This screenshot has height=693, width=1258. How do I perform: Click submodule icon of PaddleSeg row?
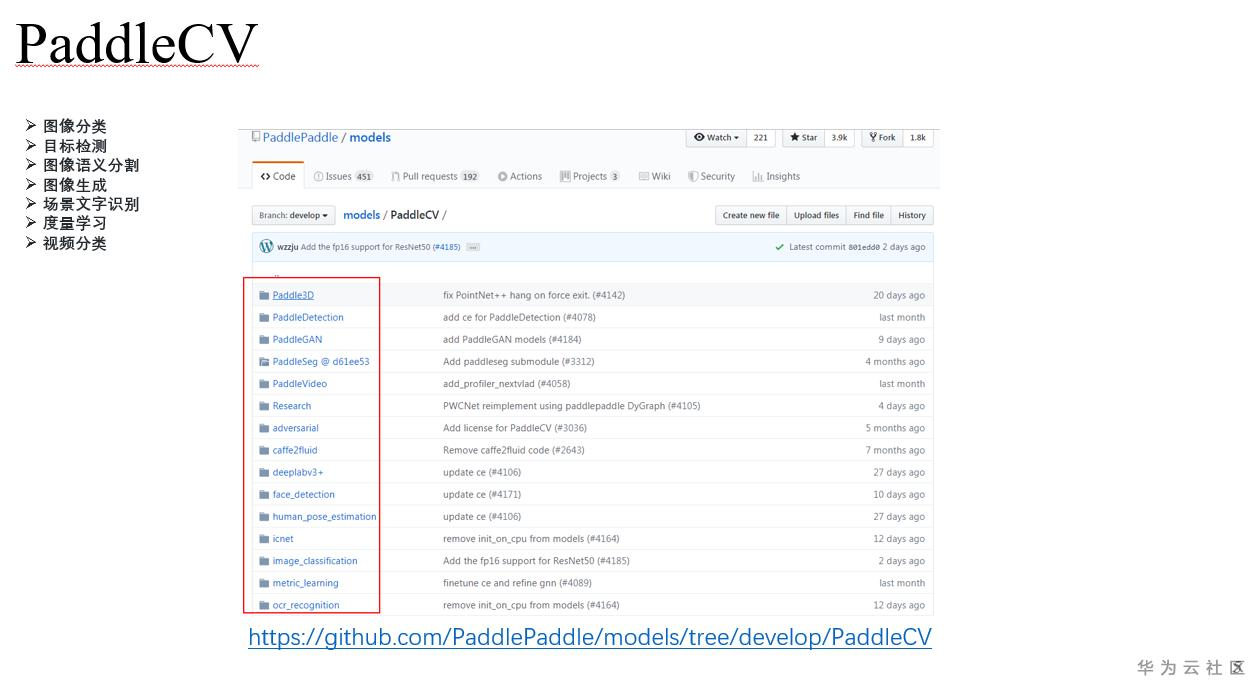click(x=264, y=362)
